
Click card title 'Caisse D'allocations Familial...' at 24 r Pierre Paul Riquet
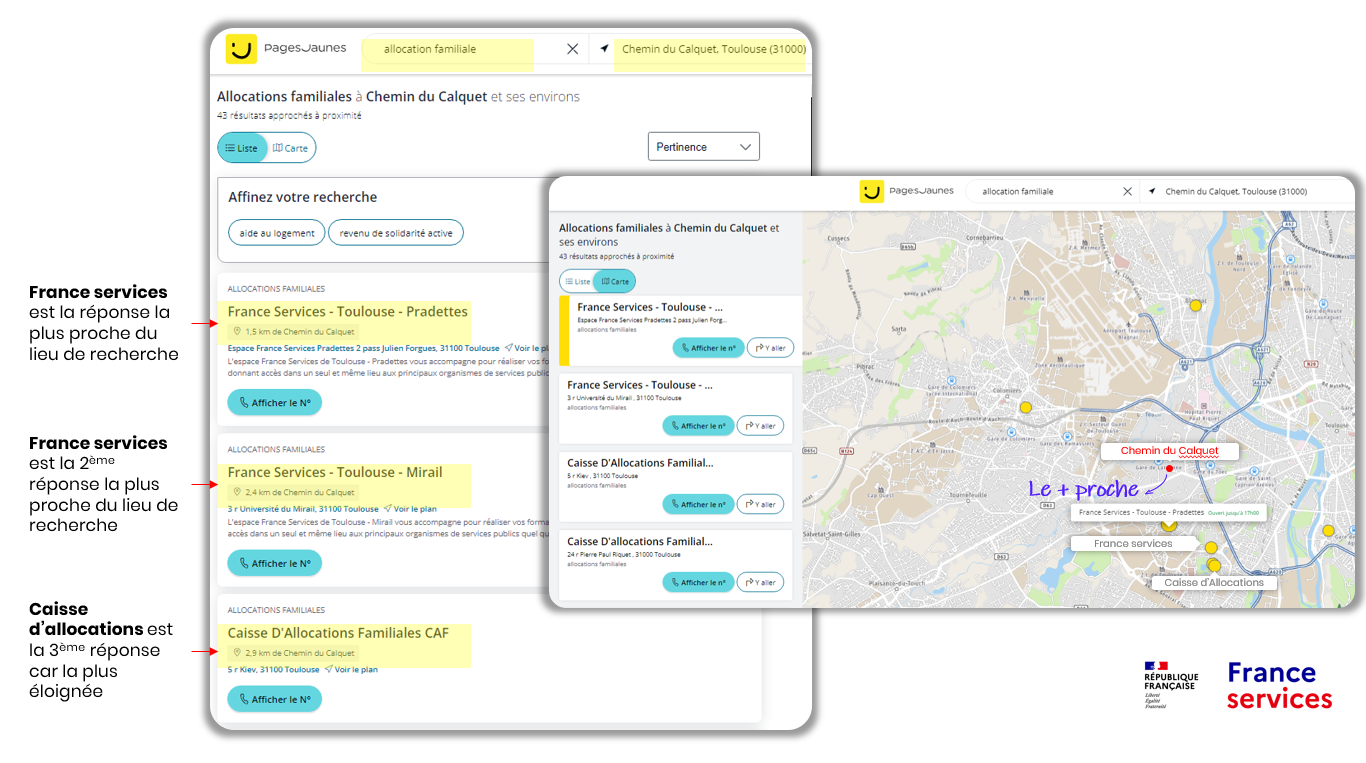click(x=640, y=541)
